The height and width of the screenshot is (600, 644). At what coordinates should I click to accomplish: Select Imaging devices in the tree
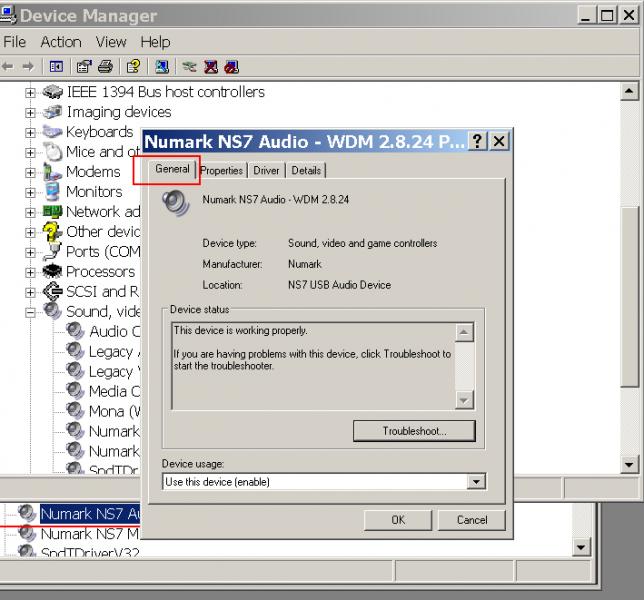pyautogui.click(x=118, y=112)
